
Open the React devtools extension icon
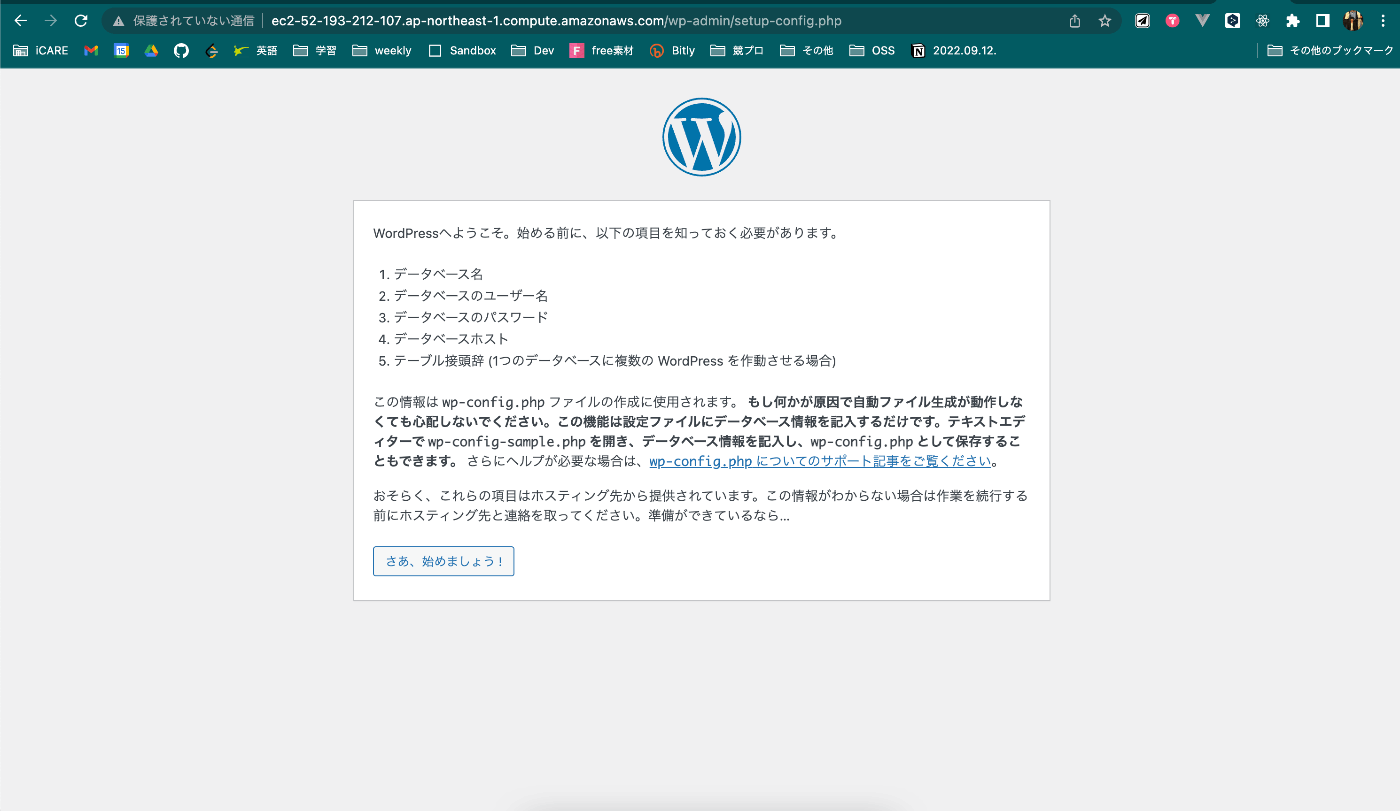point(1263,20)
